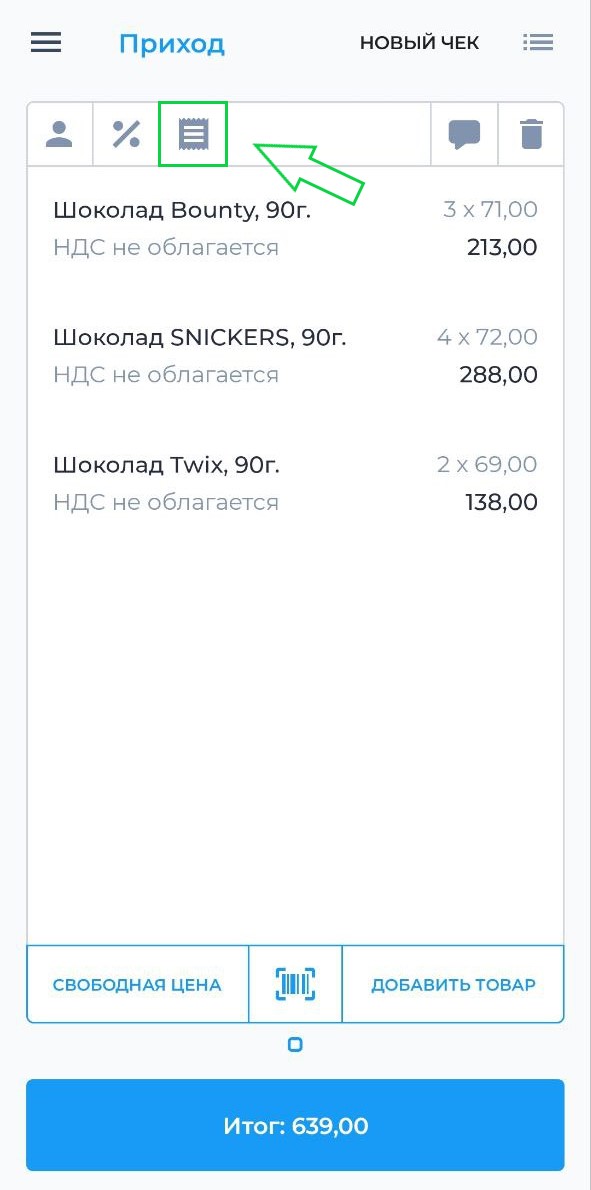Click Twix quantity 2 x 69,00

[x=487, y=464]
